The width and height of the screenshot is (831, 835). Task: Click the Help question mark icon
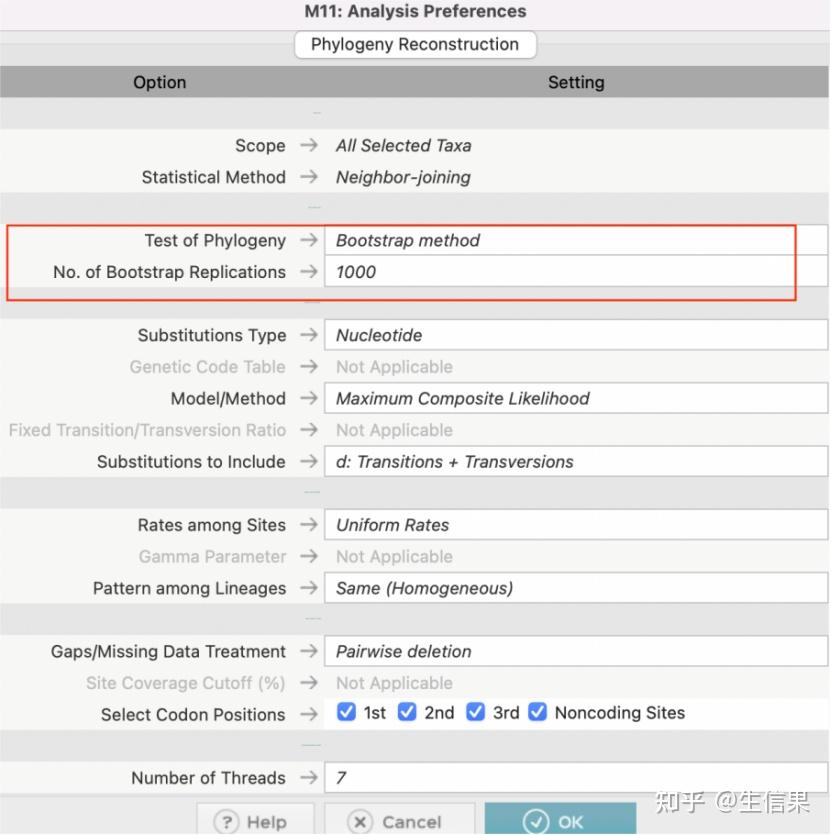pos(227,822)
